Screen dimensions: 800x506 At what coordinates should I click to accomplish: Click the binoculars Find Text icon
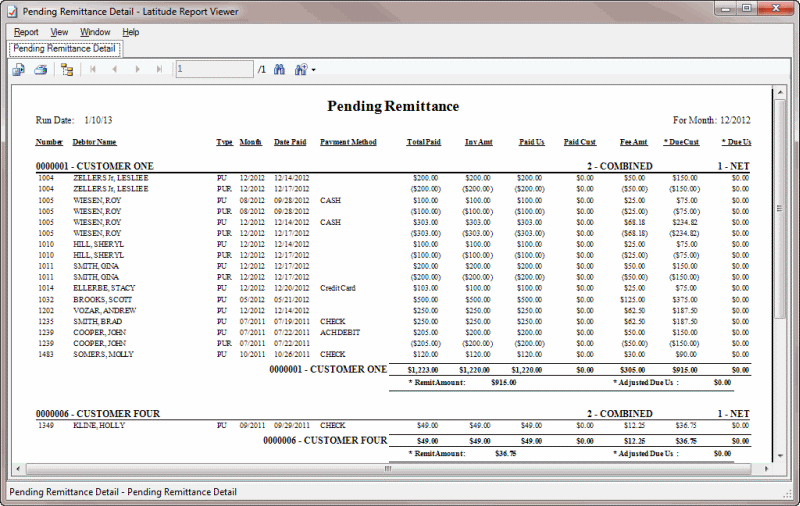[279, 70]
